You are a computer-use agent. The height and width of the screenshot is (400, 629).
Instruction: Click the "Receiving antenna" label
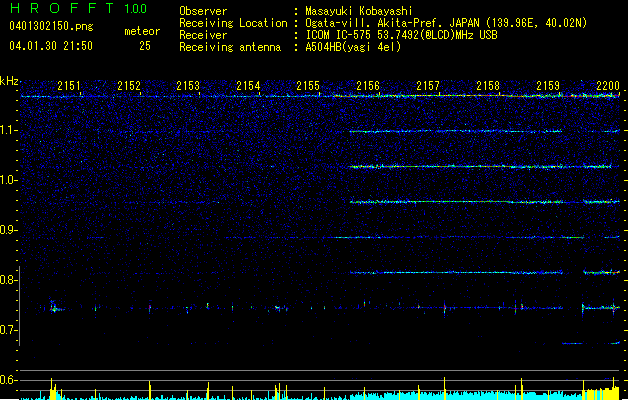[230, 47]
